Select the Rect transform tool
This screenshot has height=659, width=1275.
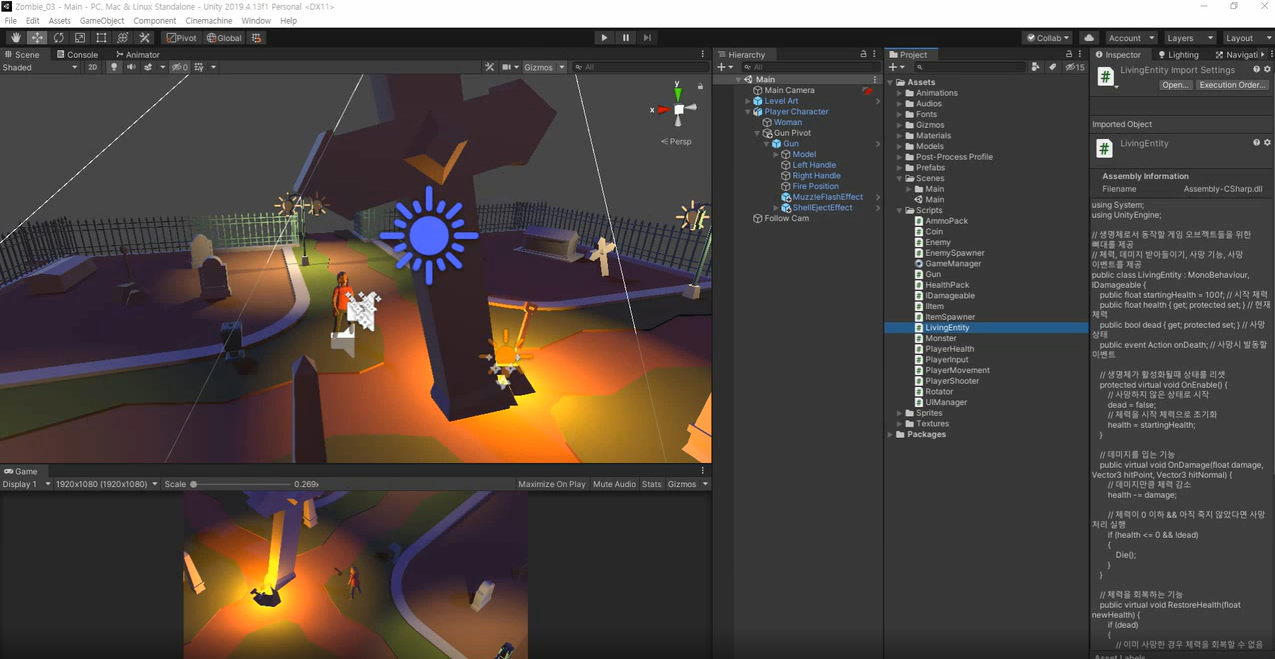pyautogui.click(x=101, y=38)
